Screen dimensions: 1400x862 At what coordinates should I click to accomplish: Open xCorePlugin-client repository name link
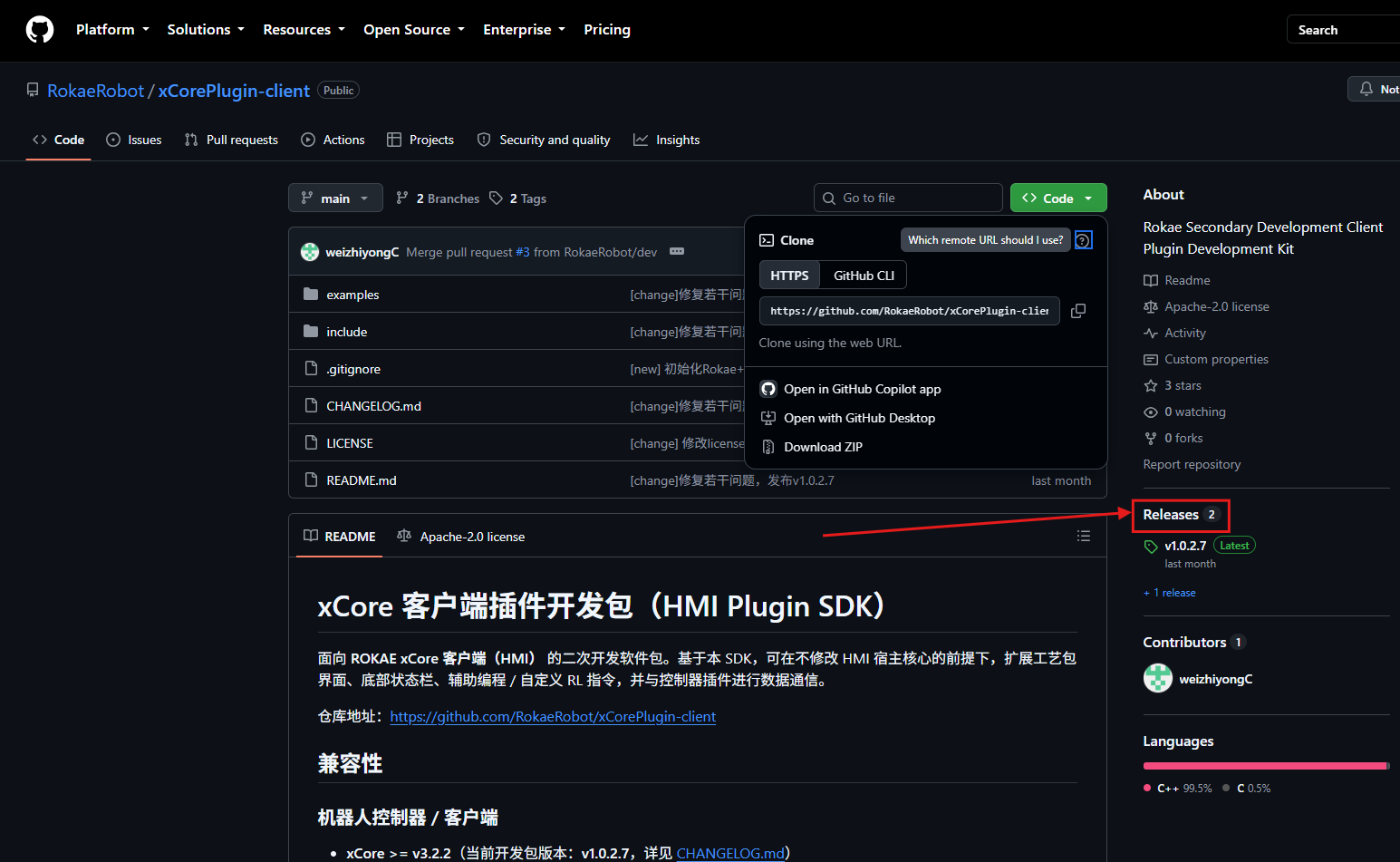(x=234, y=91)
